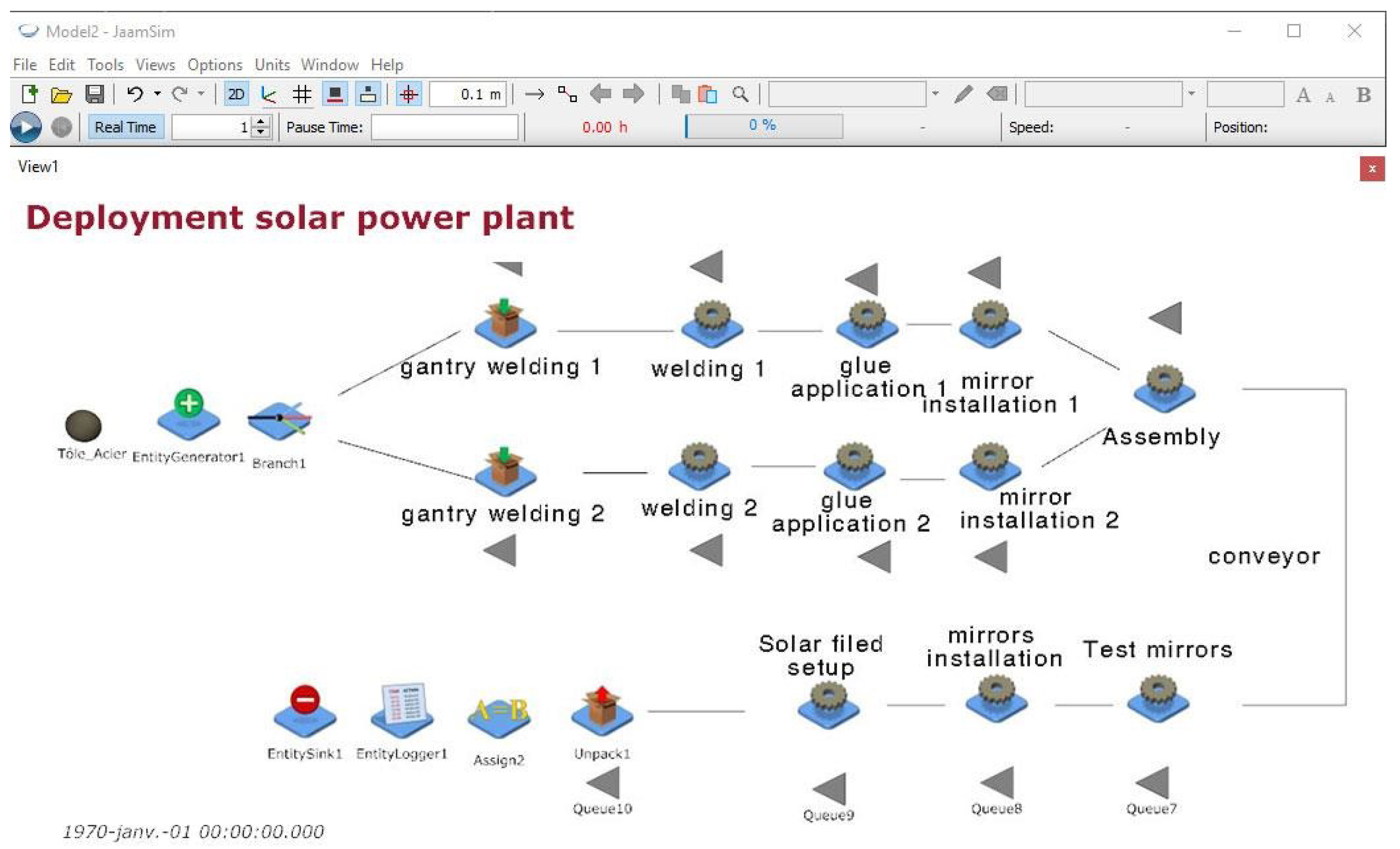
Task: Toggle the XYZ axes display
Action: [x=269, y=94]
